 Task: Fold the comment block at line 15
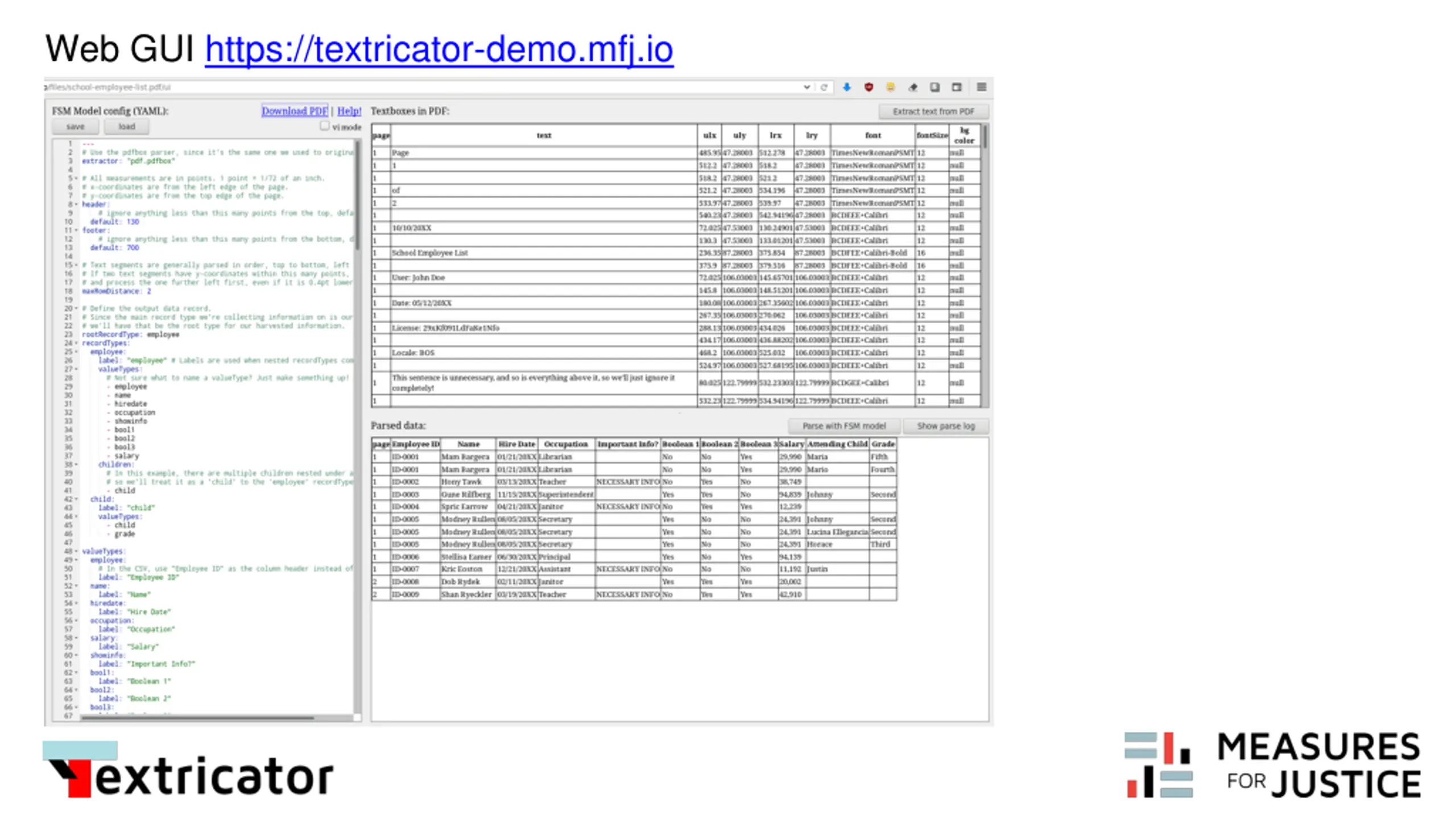pyautogui.click(x=76, y=265)
